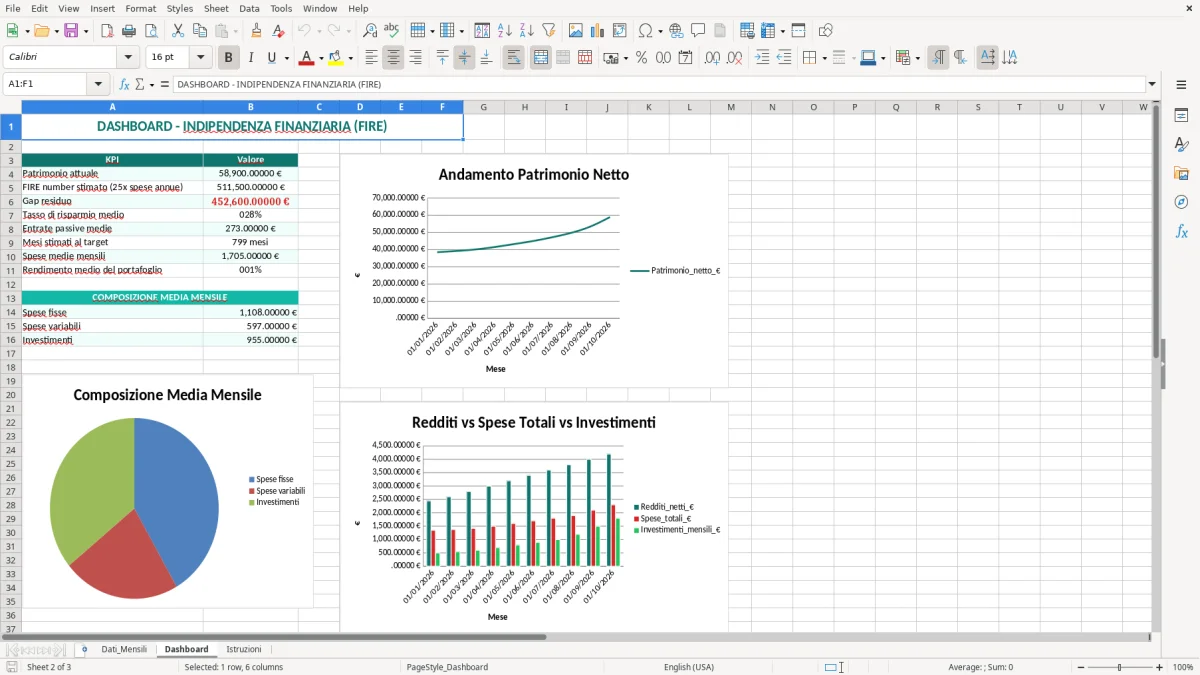Click Font Color red A swatch
This screenshot has height=675, width=1200.
pyautogui.click(x=307, y=58)
